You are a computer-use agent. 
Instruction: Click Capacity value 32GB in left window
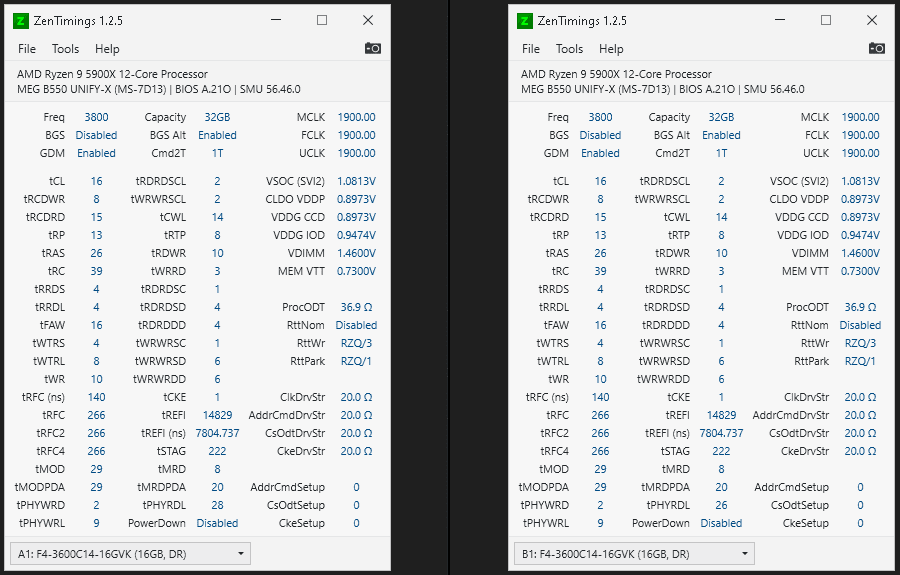(x=217, y=117)
